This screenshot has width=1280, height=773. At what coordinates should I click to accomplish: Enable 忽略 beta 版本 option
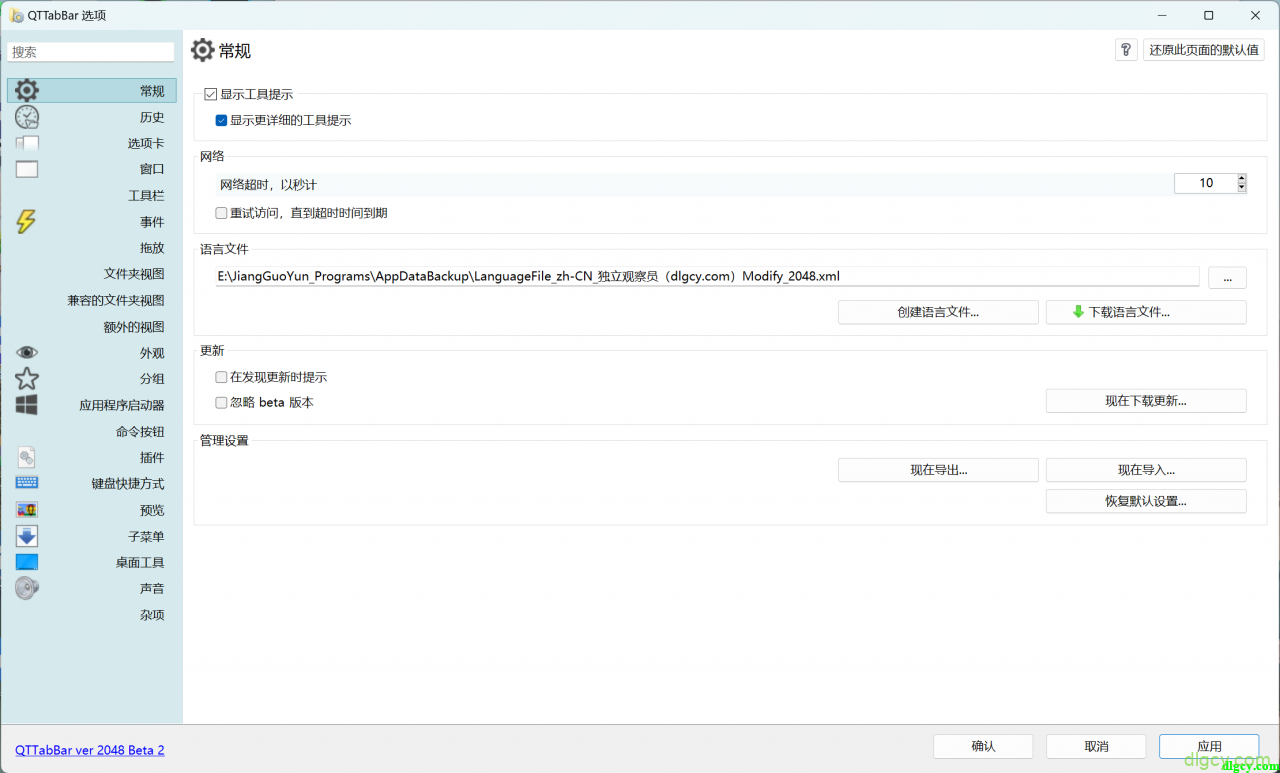[222, 402]
